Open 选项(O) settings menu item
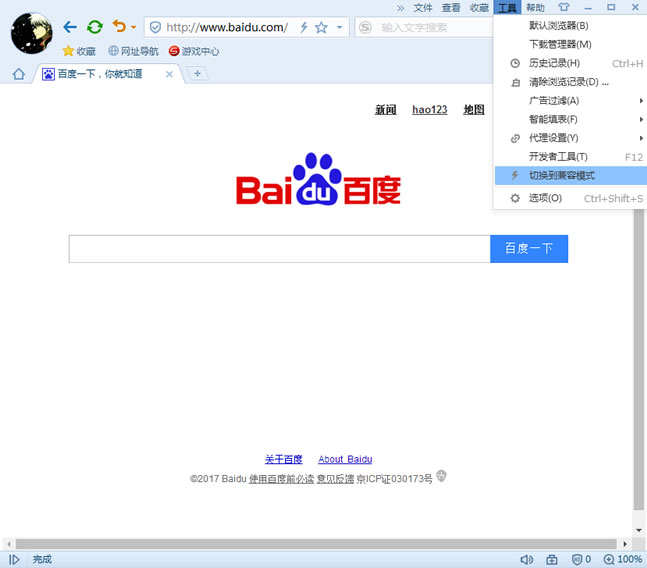647x568 pixels. [x=571, y=198]
